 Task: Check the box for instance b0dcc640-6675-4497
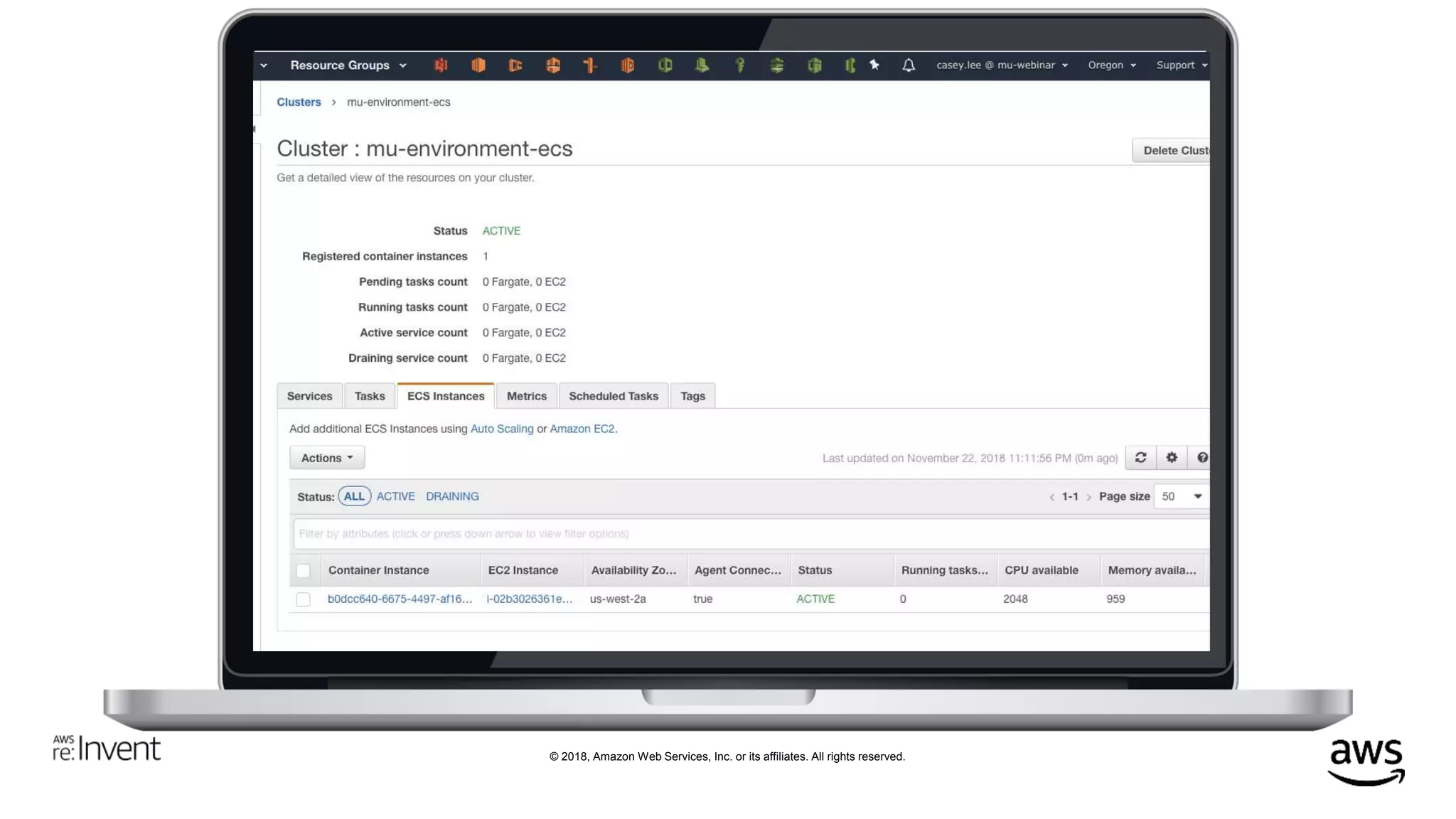click(x=303, y=599)
